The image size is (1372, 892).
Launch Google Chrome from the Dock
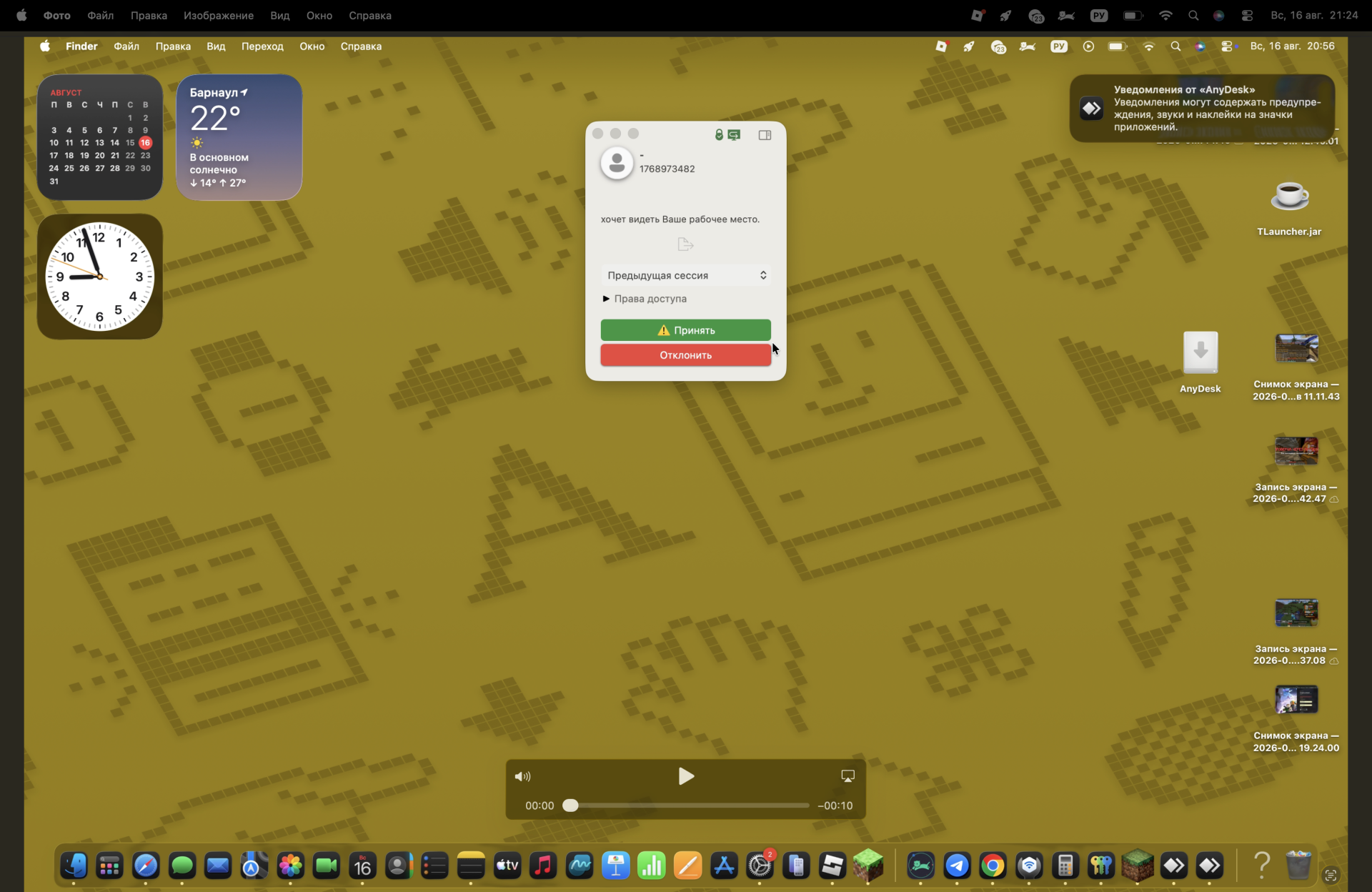point(993,866)
